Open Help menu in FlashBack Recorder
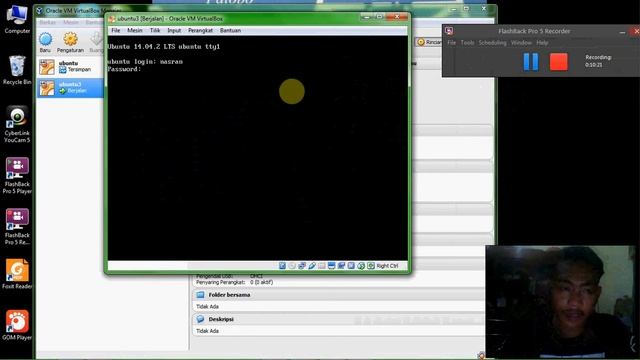Screen dimensions: 640x360 tap(542, 42)
